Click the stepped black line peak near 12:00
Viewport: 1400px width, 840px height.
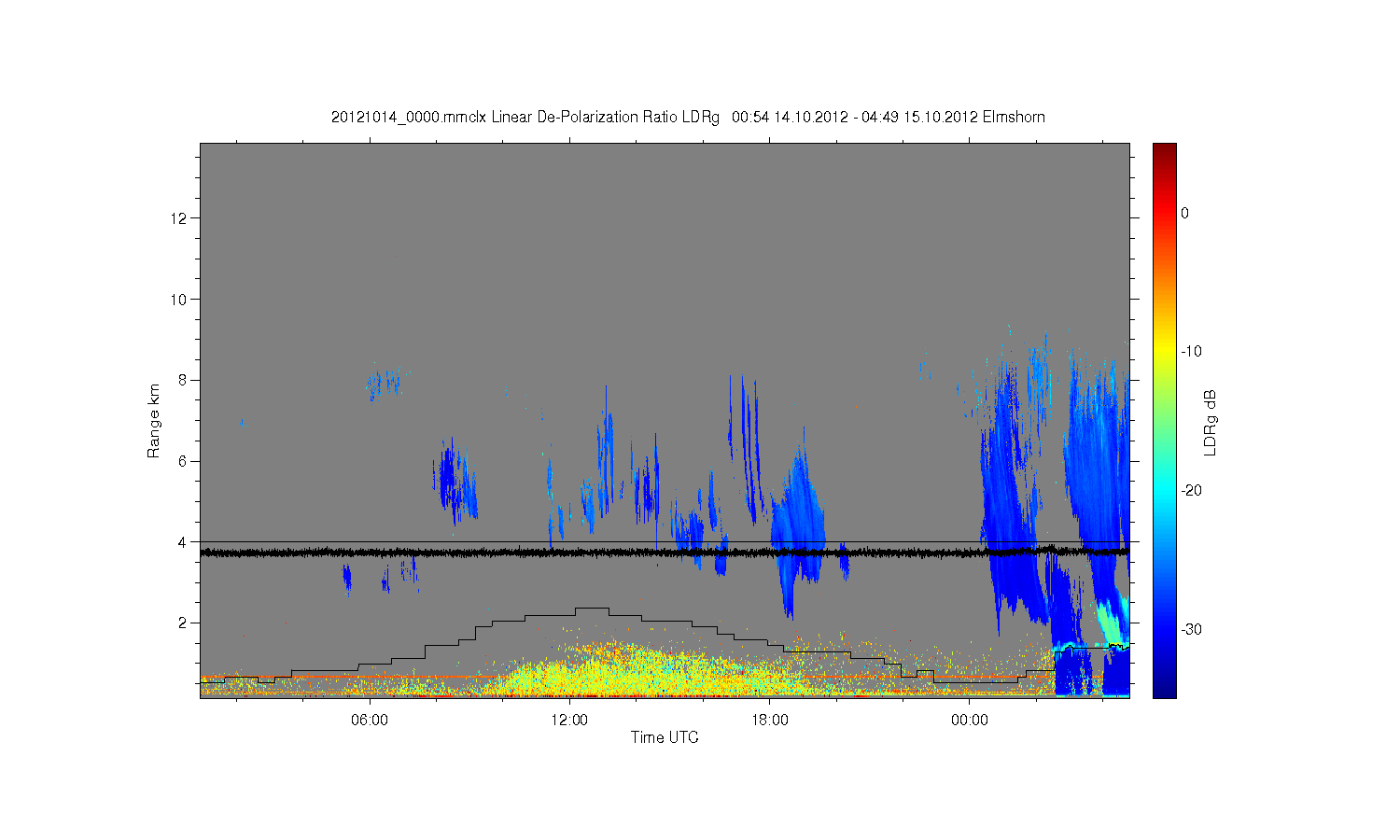tap(592, 609)
